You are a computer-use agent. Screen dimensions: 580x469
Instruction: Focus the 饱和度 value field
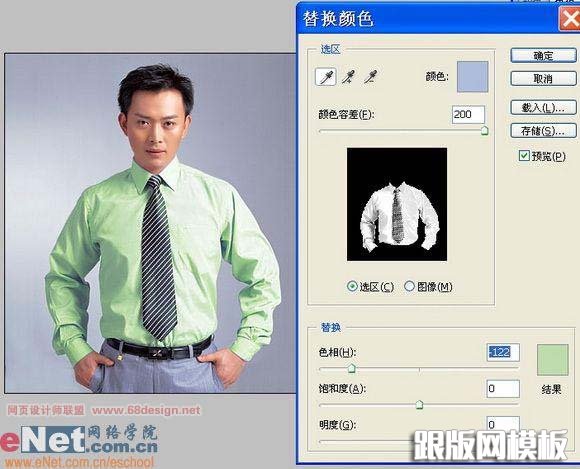coord(503,388)
